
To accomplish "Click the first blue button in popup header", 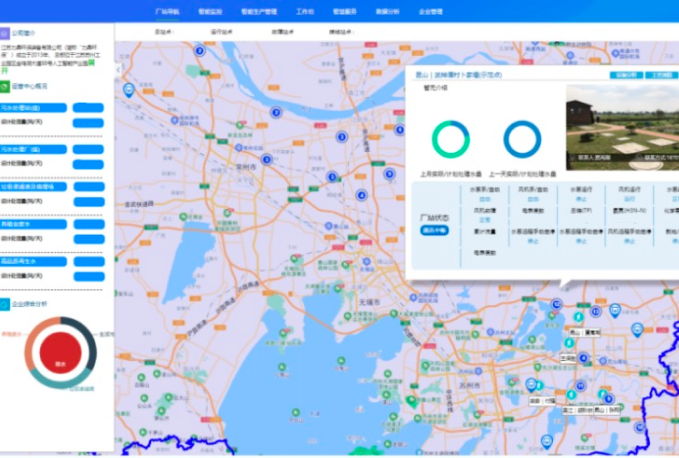I will (x=626, y=75).
